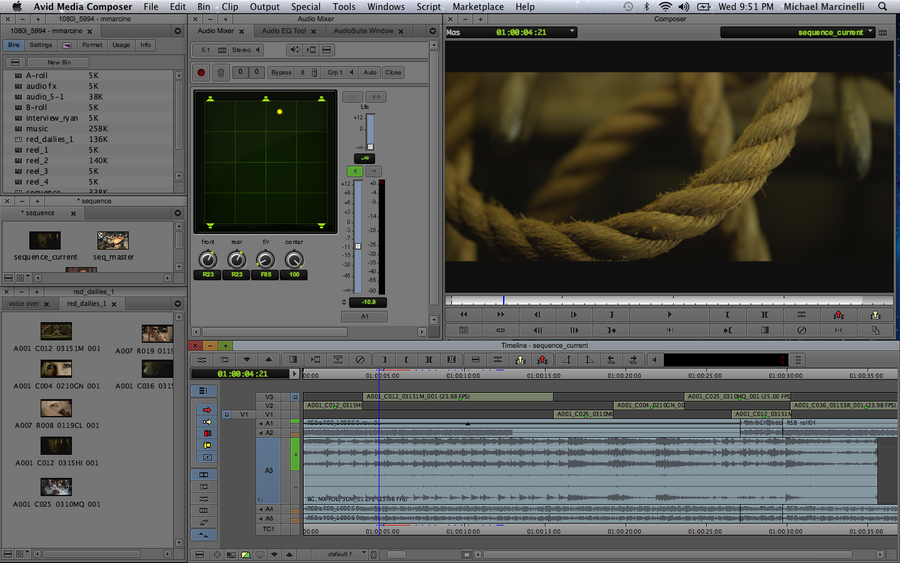This screenshot has width=900, height=563.
Task: Click the A1 volume fader handle
Action: coord(358,246)
